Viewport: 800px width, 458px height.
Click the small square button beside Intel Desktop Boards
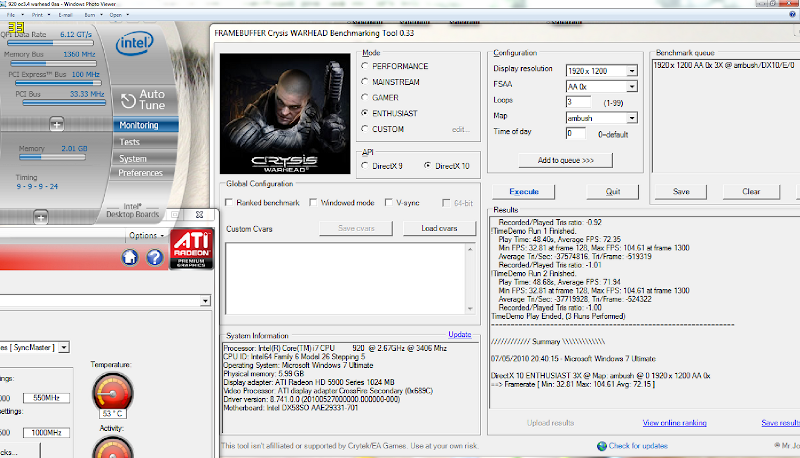[175, 215]
